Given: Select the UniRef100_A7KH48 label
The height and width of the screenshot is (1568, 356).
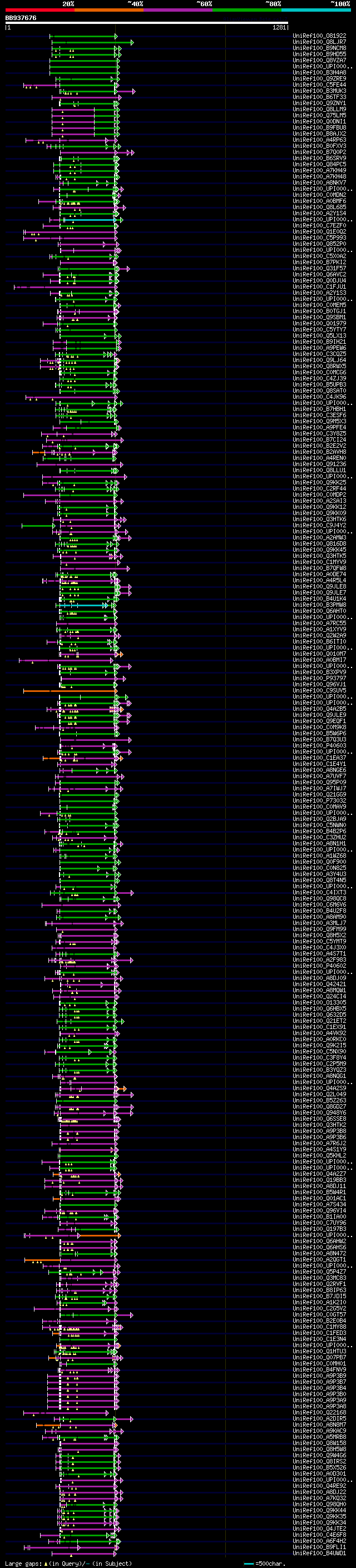Looking at the screenshot, I should 319,176.
